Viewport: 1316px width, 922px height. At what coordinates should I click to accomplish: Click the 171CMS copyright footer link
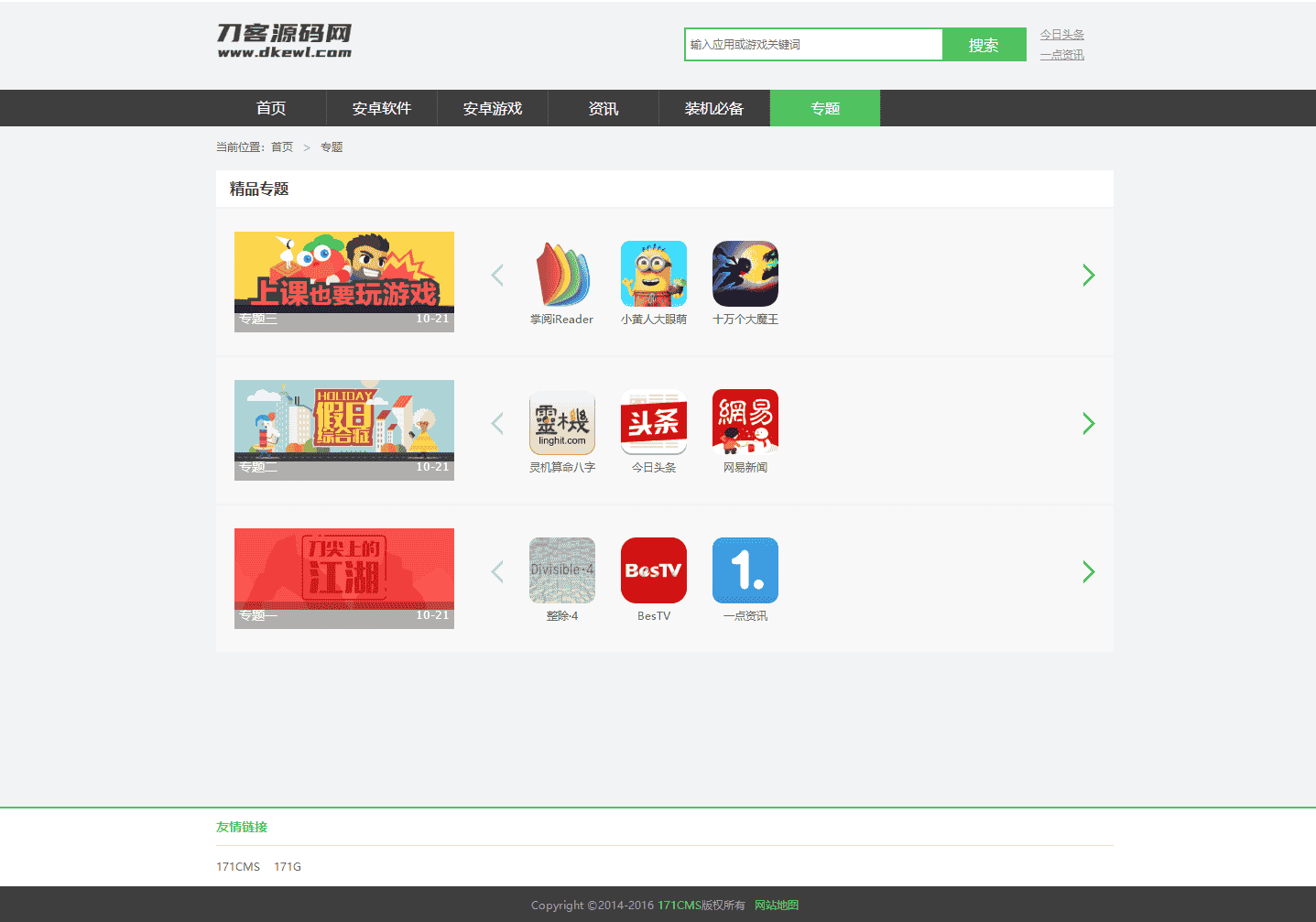680,905
